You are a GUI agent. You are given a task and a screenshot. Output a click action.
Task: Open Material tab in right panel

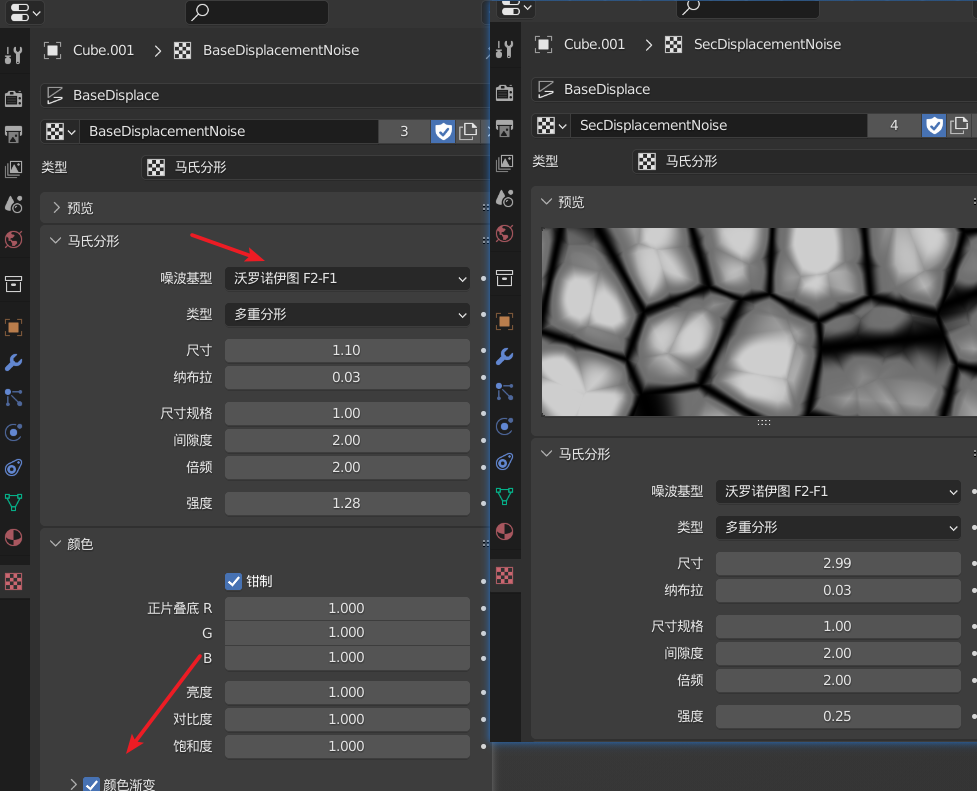[x=505, y=532]
